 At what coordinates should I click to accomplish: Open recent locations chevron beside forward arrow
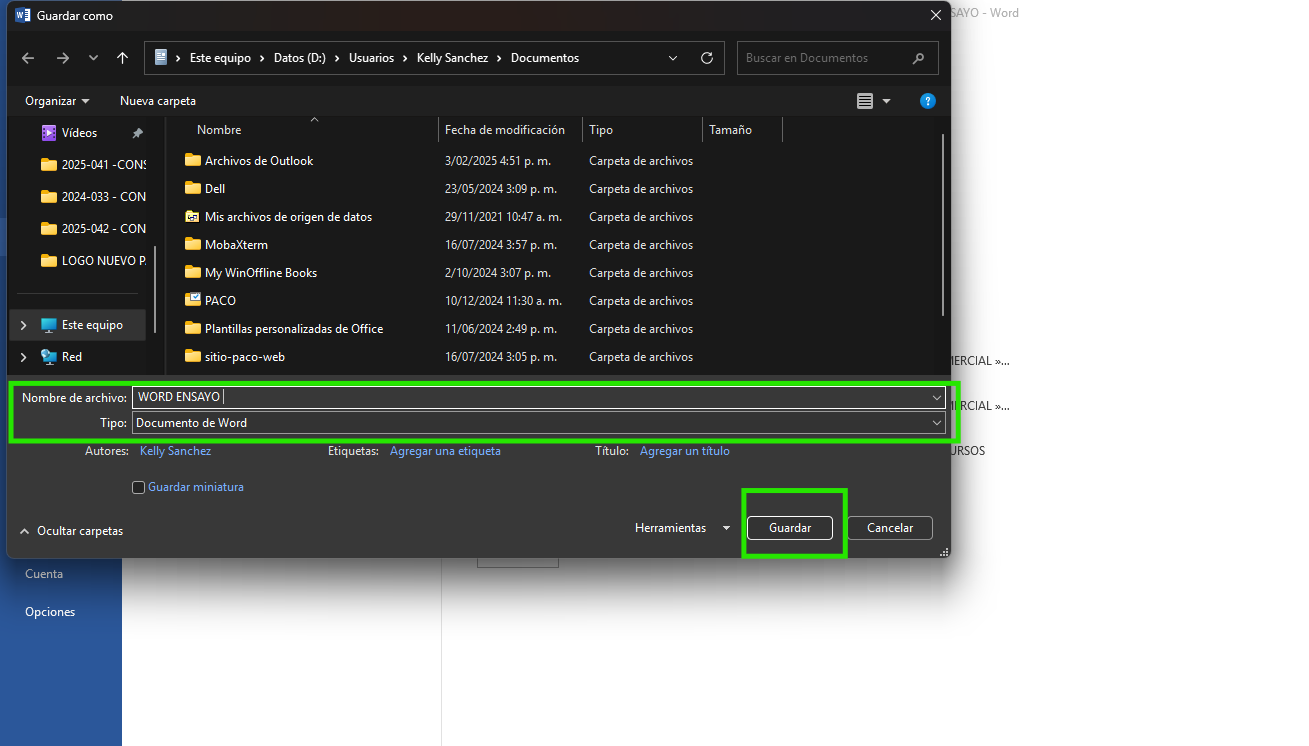point(93,58)
